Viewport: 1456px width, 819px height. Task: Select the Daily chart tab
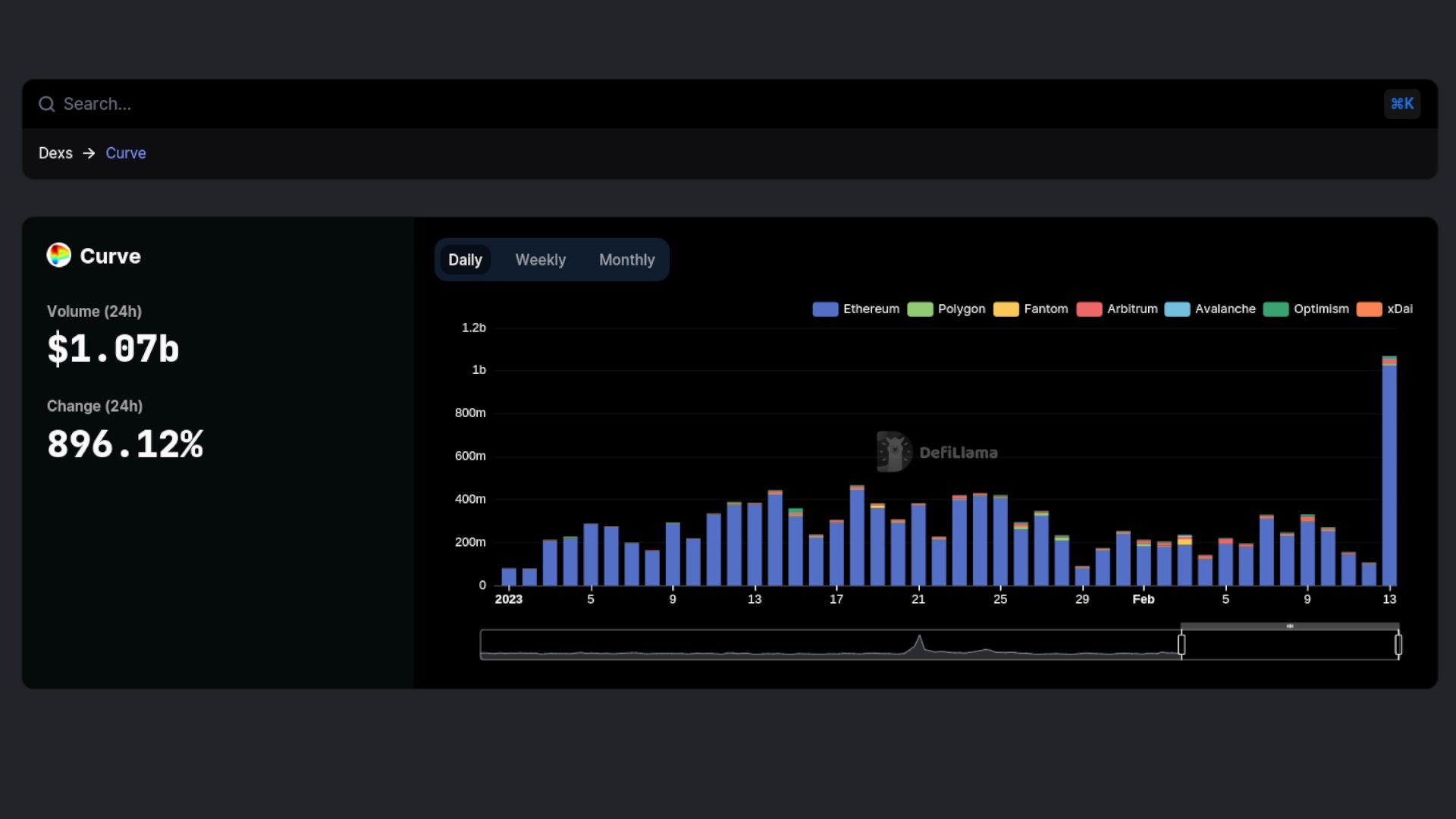pos(465,260)
